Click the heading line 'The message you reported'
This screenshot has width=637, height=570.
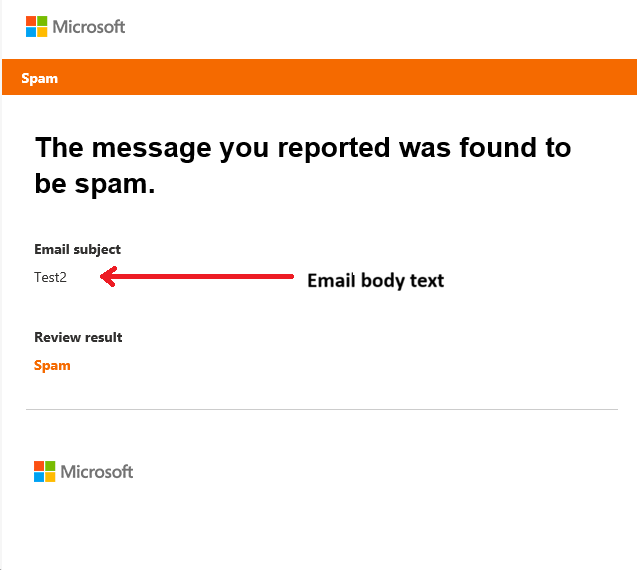click(x=302, y=148)
